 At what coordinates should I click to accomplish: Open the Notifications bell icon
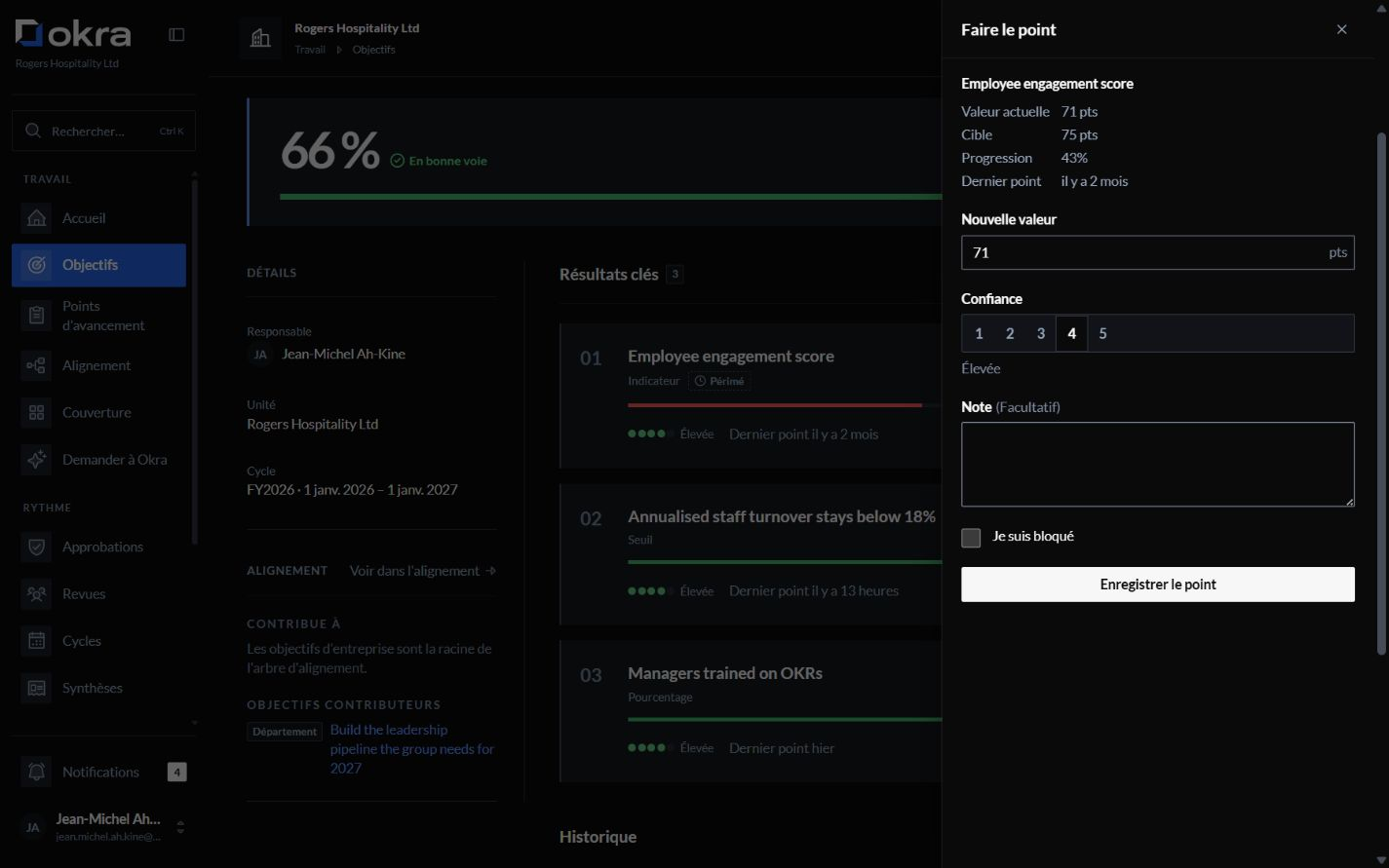[x=36, y=773]
